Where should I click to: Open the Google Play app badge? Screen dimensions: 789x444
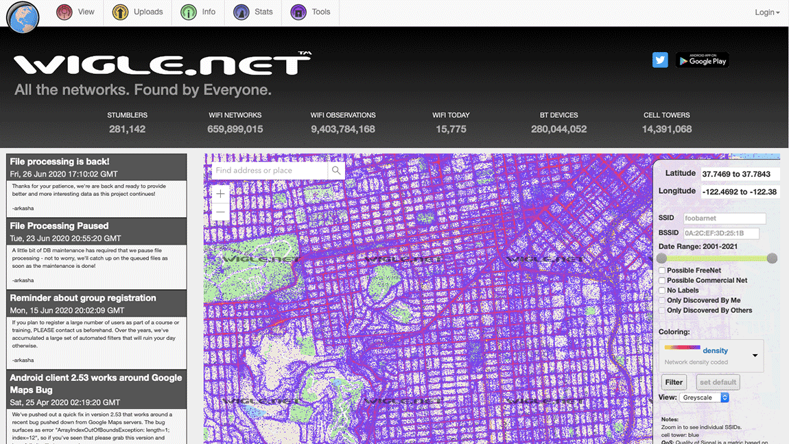(x=702, y=60)
